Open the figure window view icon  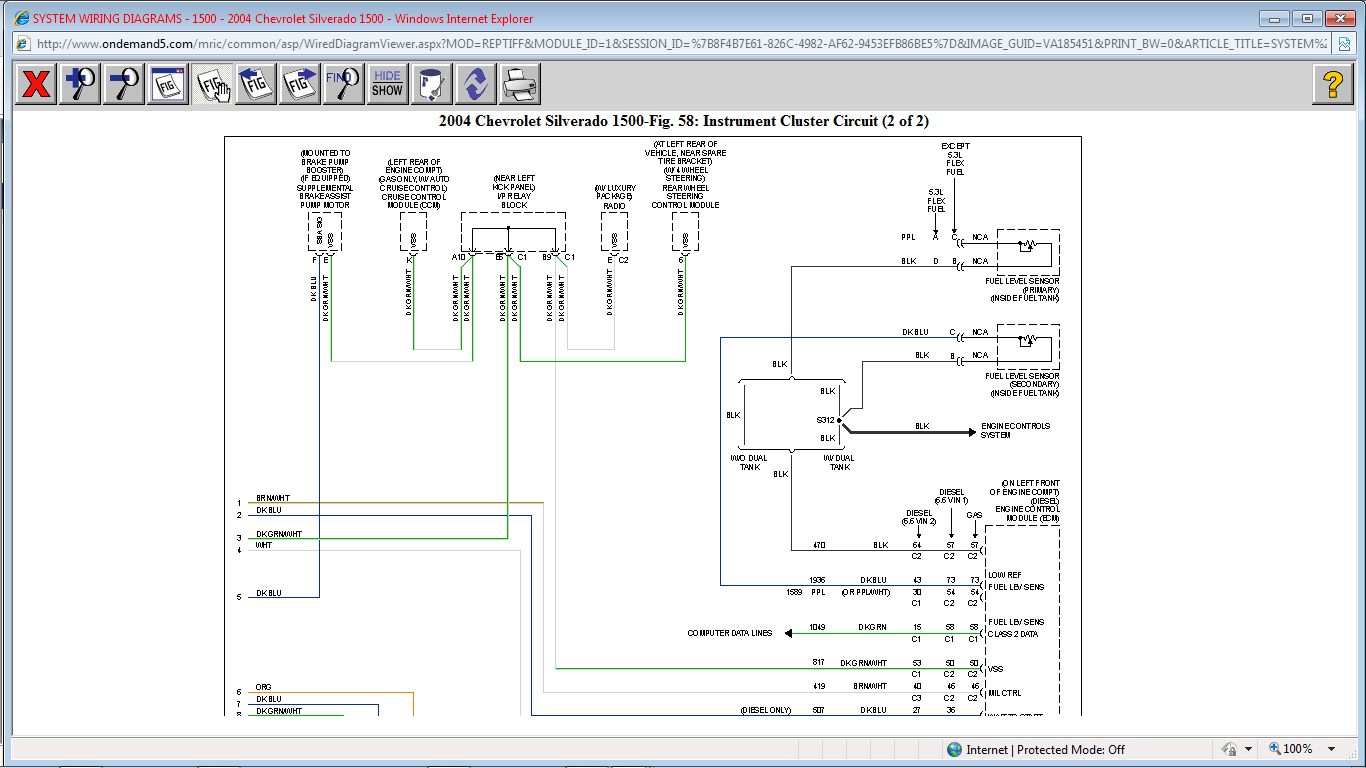coord(168,84)
